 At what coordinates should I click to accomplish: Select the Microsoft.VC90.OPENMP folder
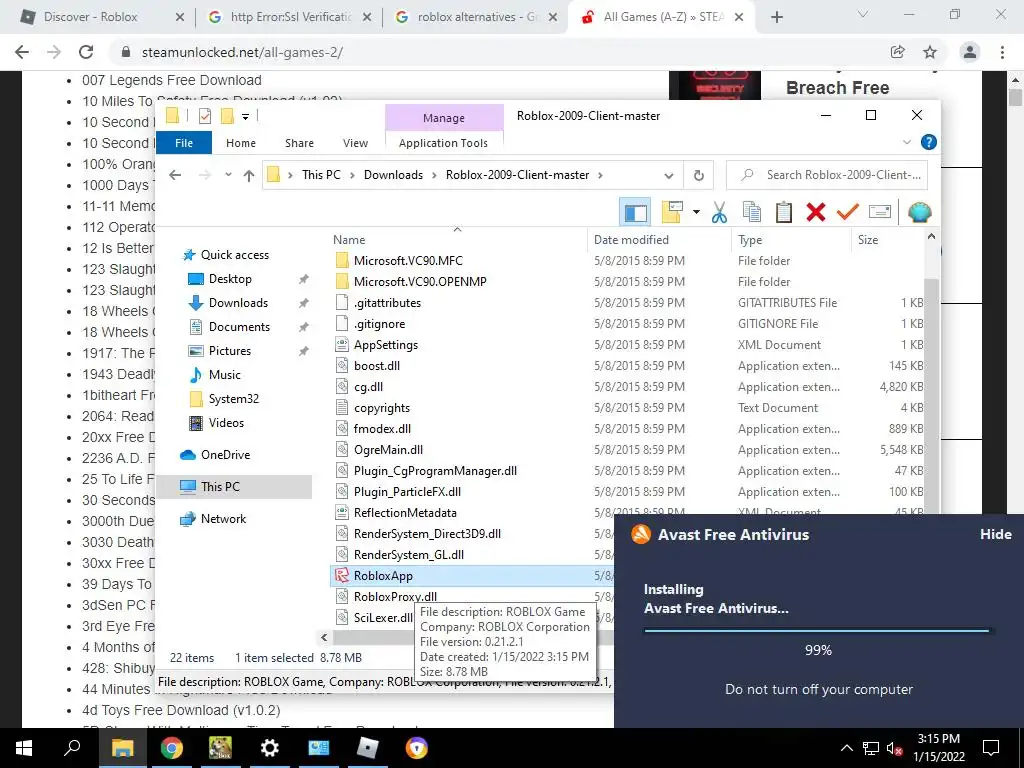click(419, 281)
